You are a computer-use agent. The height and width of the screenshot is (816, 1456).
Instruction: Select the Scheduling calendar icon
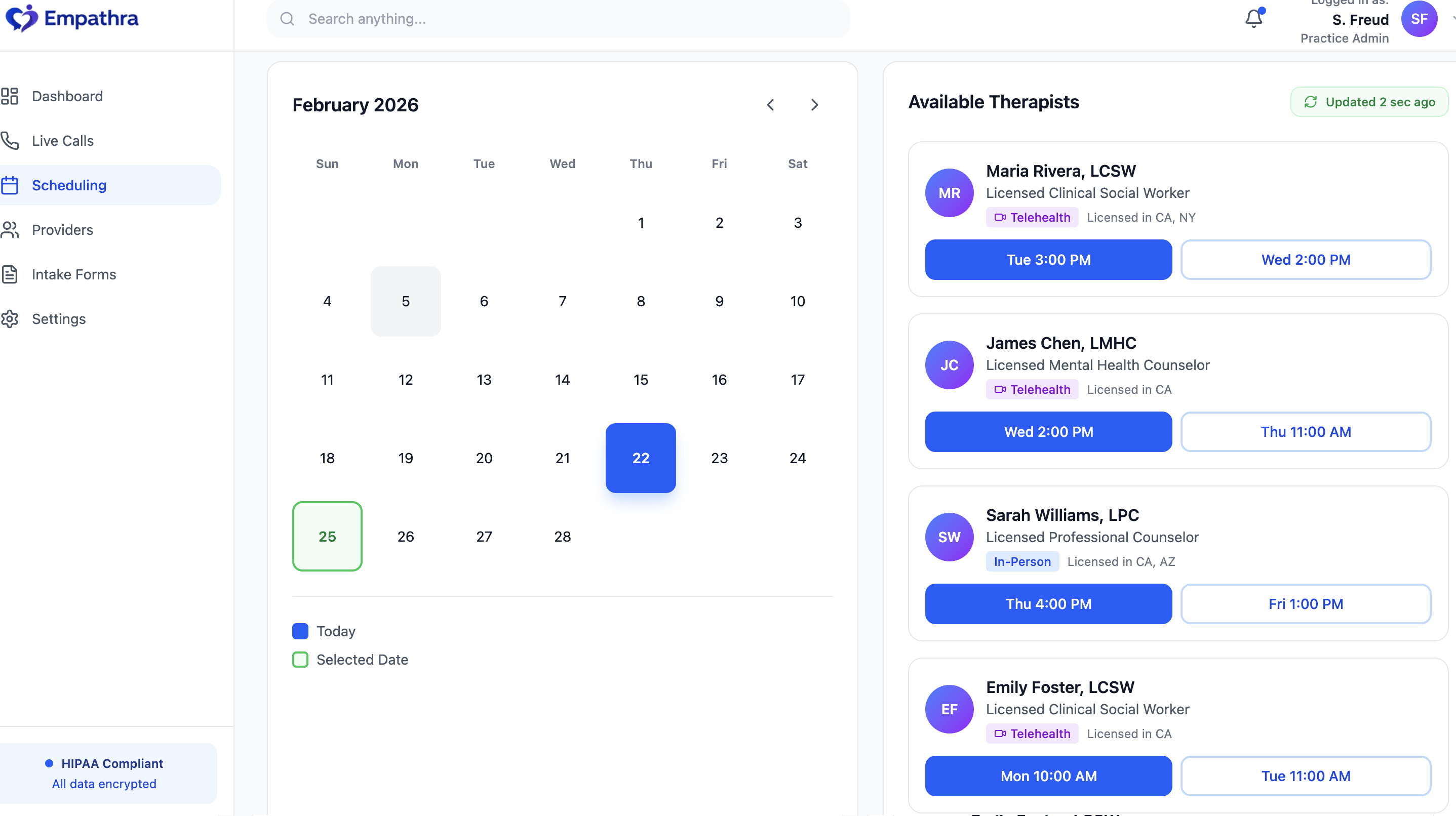pyautogui.click(x=10, y=185)
